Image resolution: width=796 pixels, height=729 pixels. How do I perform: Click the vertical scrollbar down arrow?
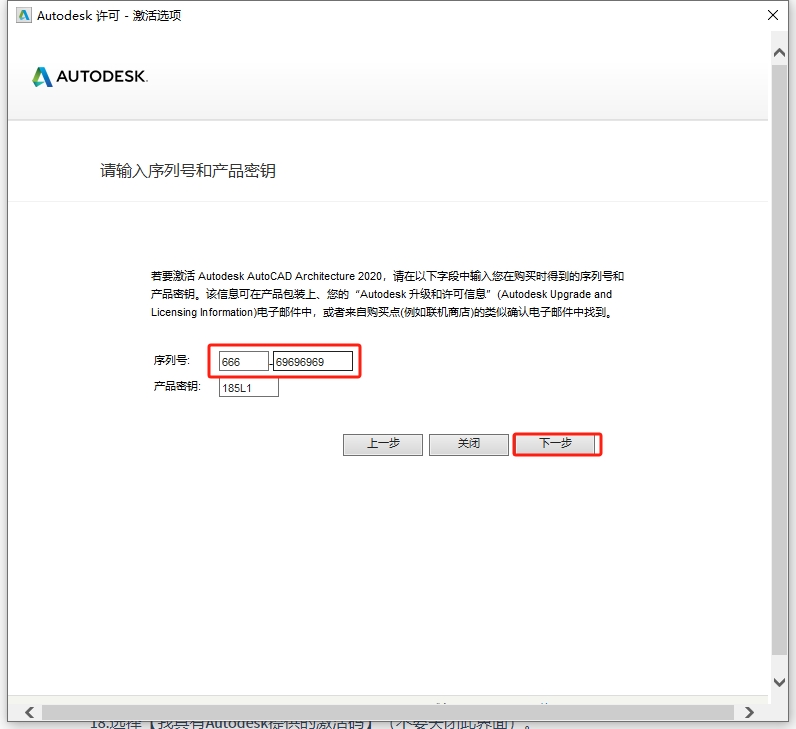(779, 682)
